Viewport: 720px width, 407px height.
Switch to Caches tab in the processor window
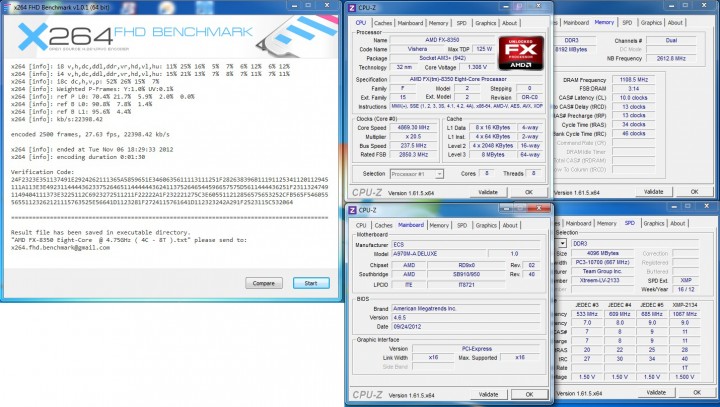(382, 23)
